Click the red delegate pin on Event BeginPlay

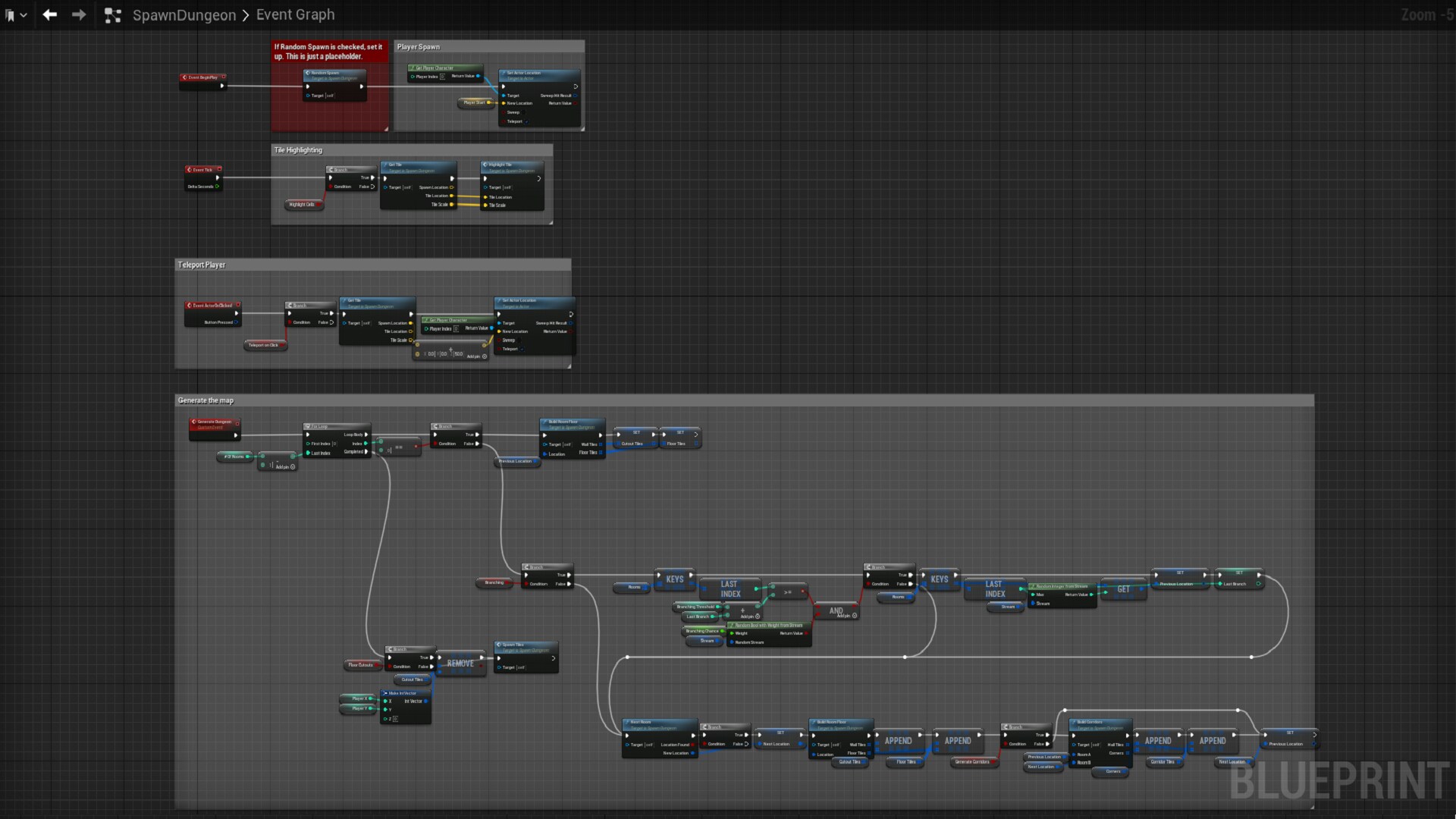(224, 77)
